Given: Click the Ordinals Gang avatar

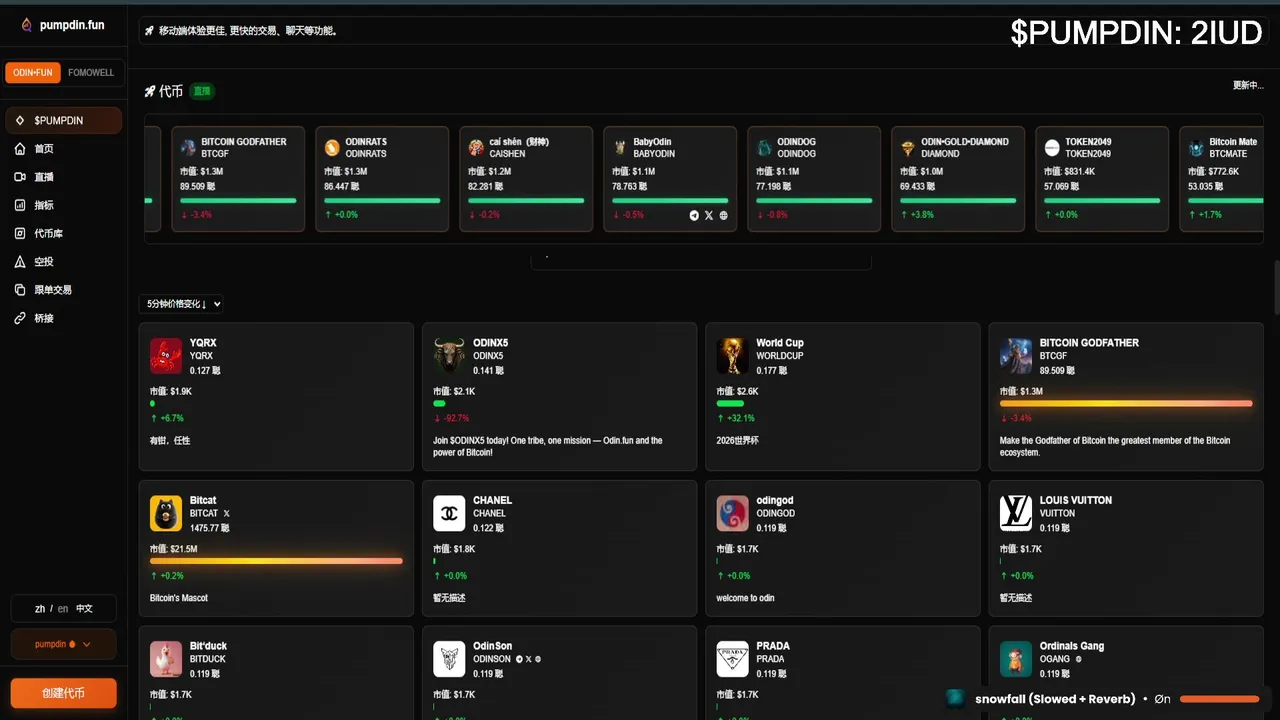Looking at the screenshot, I should pyautogui.click(x=1016, y=659).
